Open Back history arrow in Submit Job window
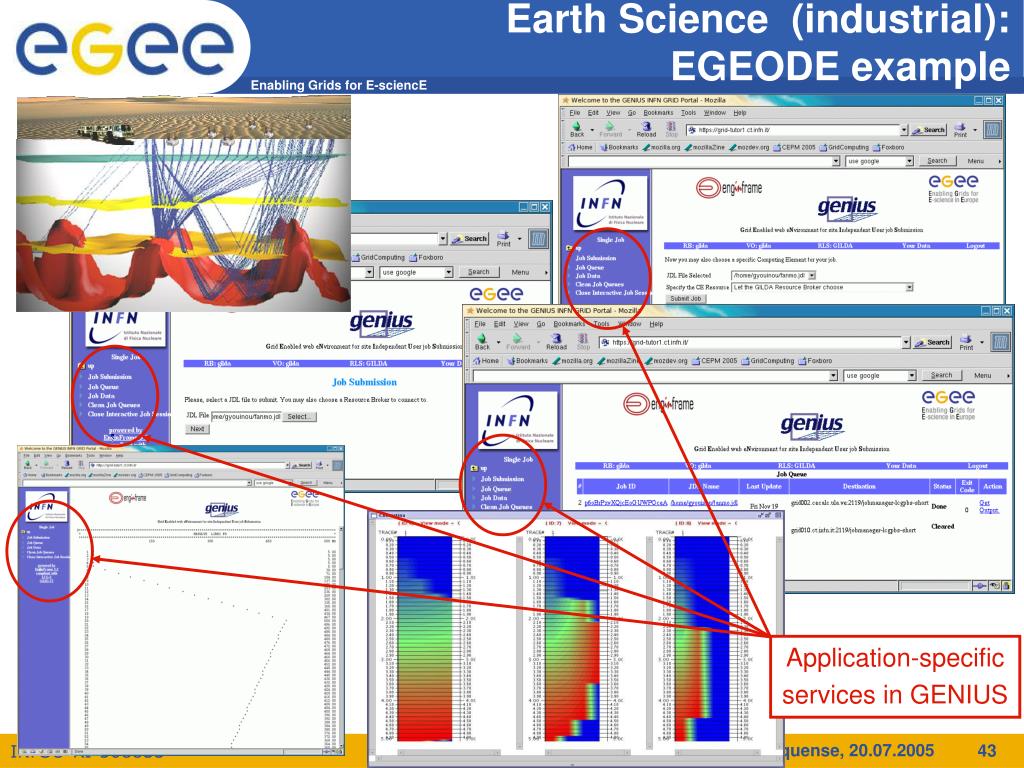The height and width of the screenshot is (768, 1024). pos(590,129)
